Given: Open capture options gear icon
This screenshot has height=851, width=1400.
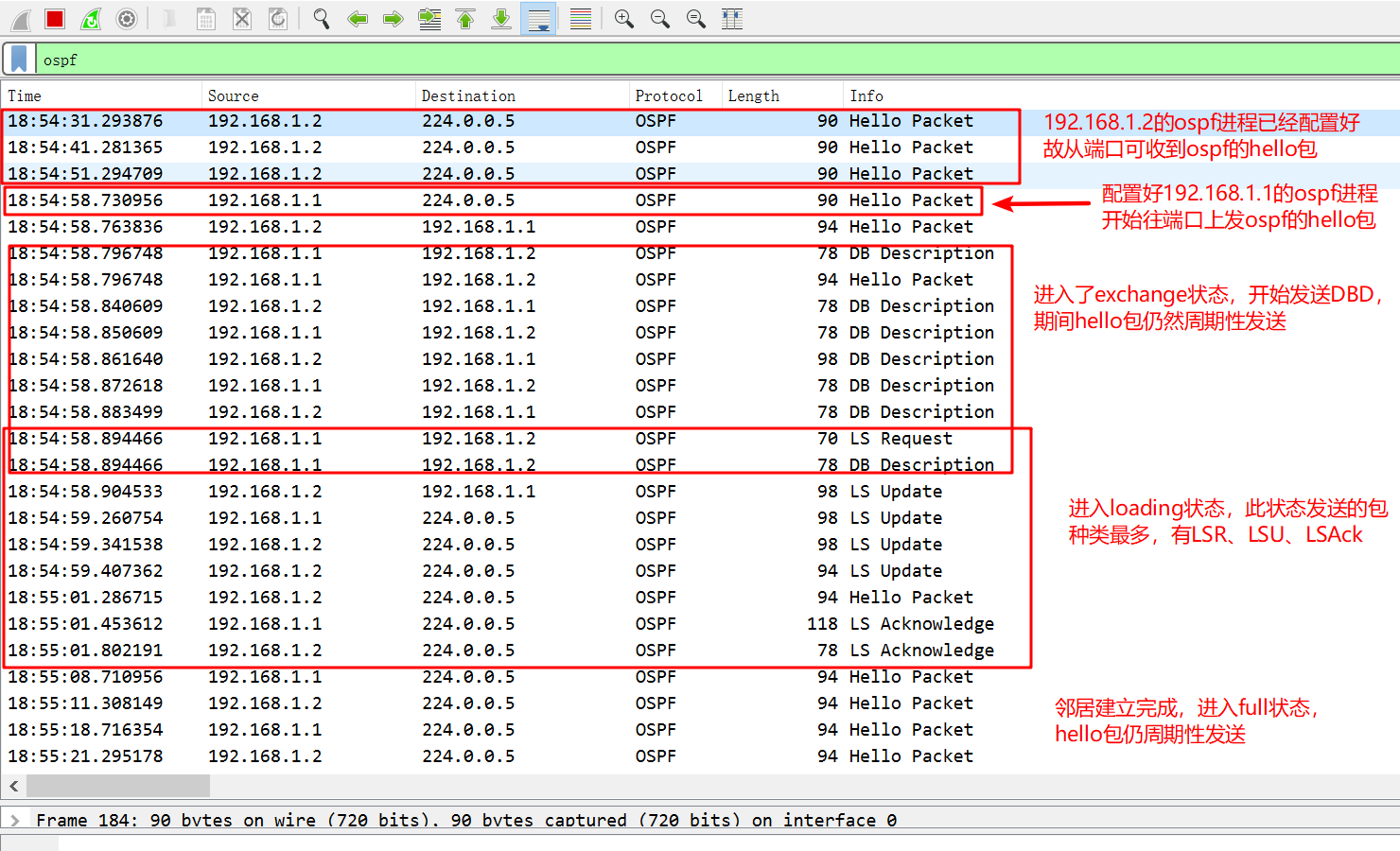Looking at the screenshot, I should [x=127, y=19].
